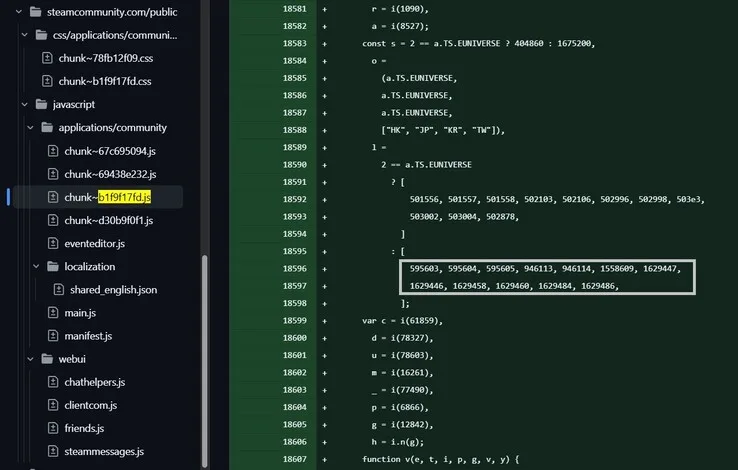Click file icon beside manifest.js

point(53,336)
